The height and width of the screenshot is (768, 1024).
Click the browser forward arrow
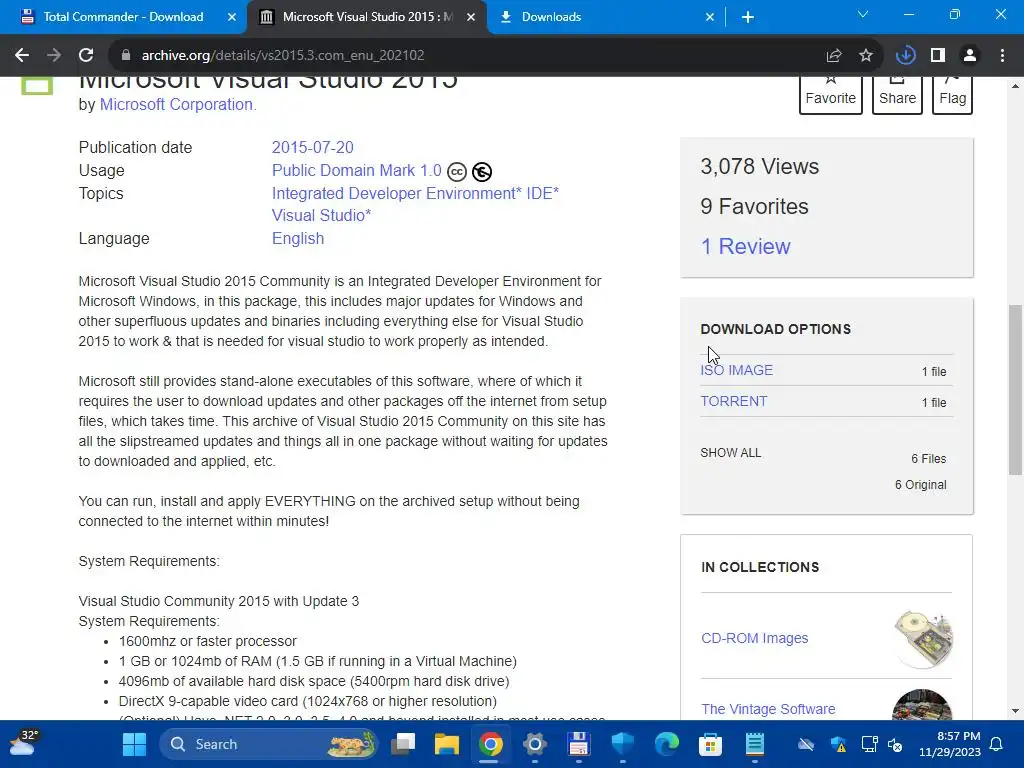coord(54,56)
